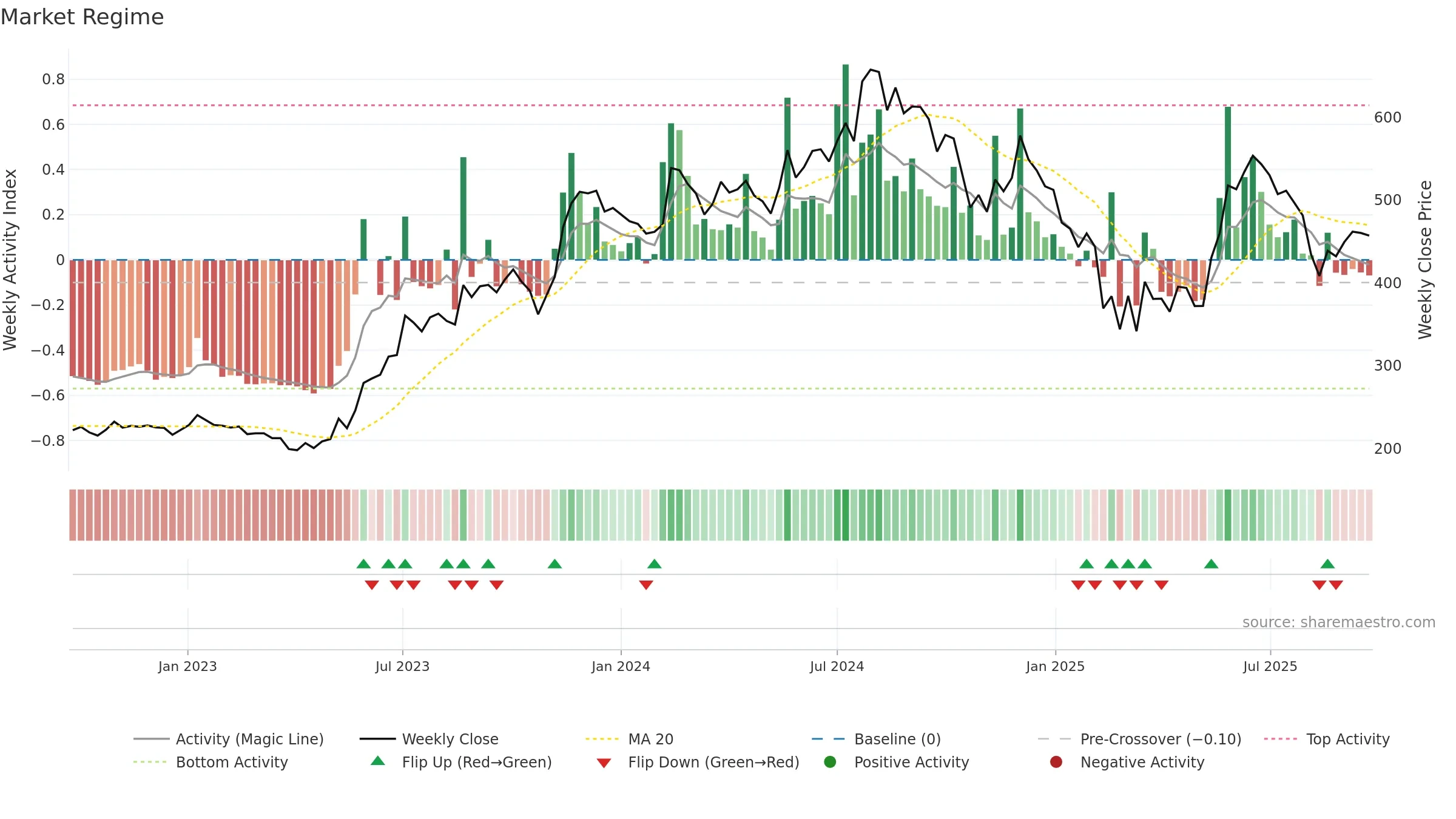This screenshot has height=819, width=1456.
Task: Click the gray dashed Pre-Crossover swatch
Action: (1054, 739)
